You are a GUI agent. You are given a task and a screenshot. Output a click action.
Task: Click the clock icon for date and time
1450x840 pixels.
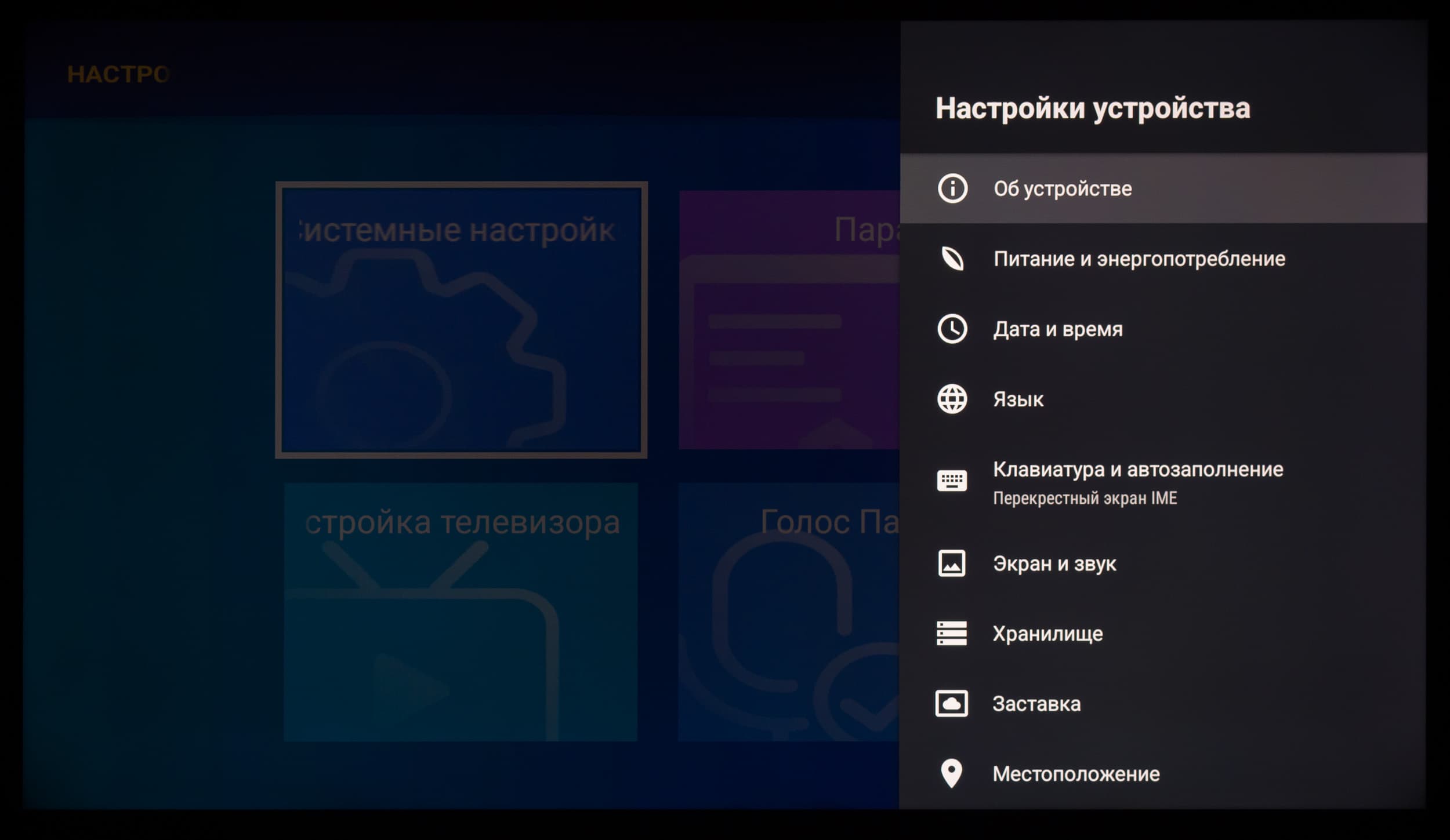coord(952,329)
